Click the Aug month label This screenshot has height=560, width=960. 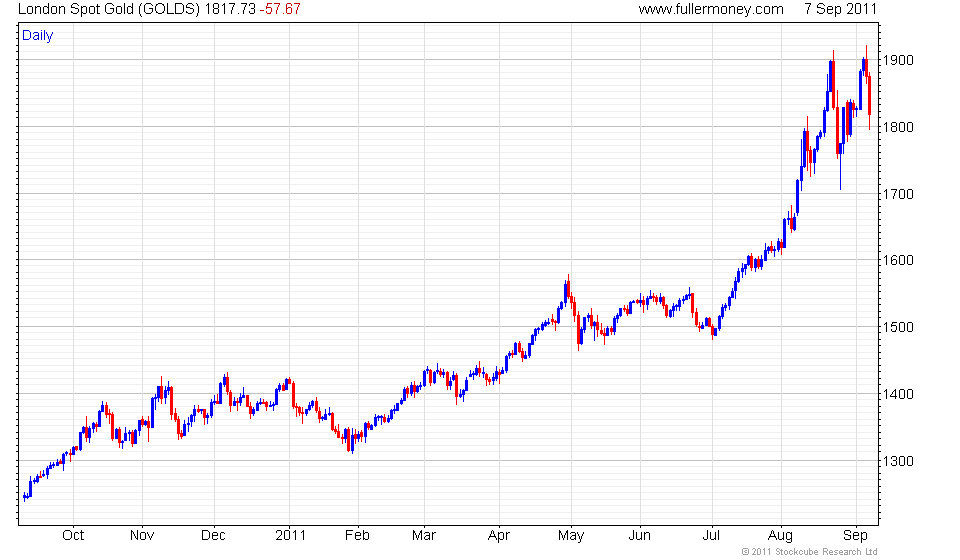780,536
